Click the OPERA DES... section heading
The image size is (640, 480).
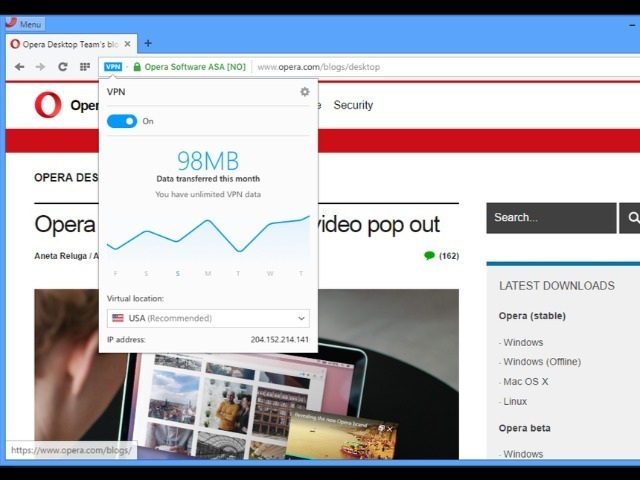66,178
